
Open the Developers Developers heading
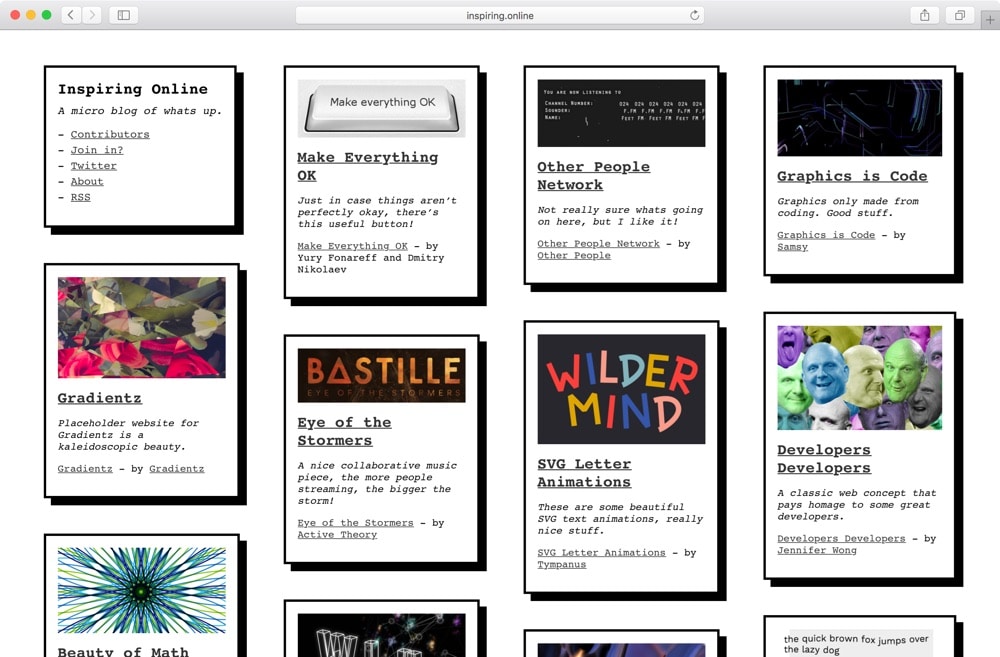click(824, 459)
